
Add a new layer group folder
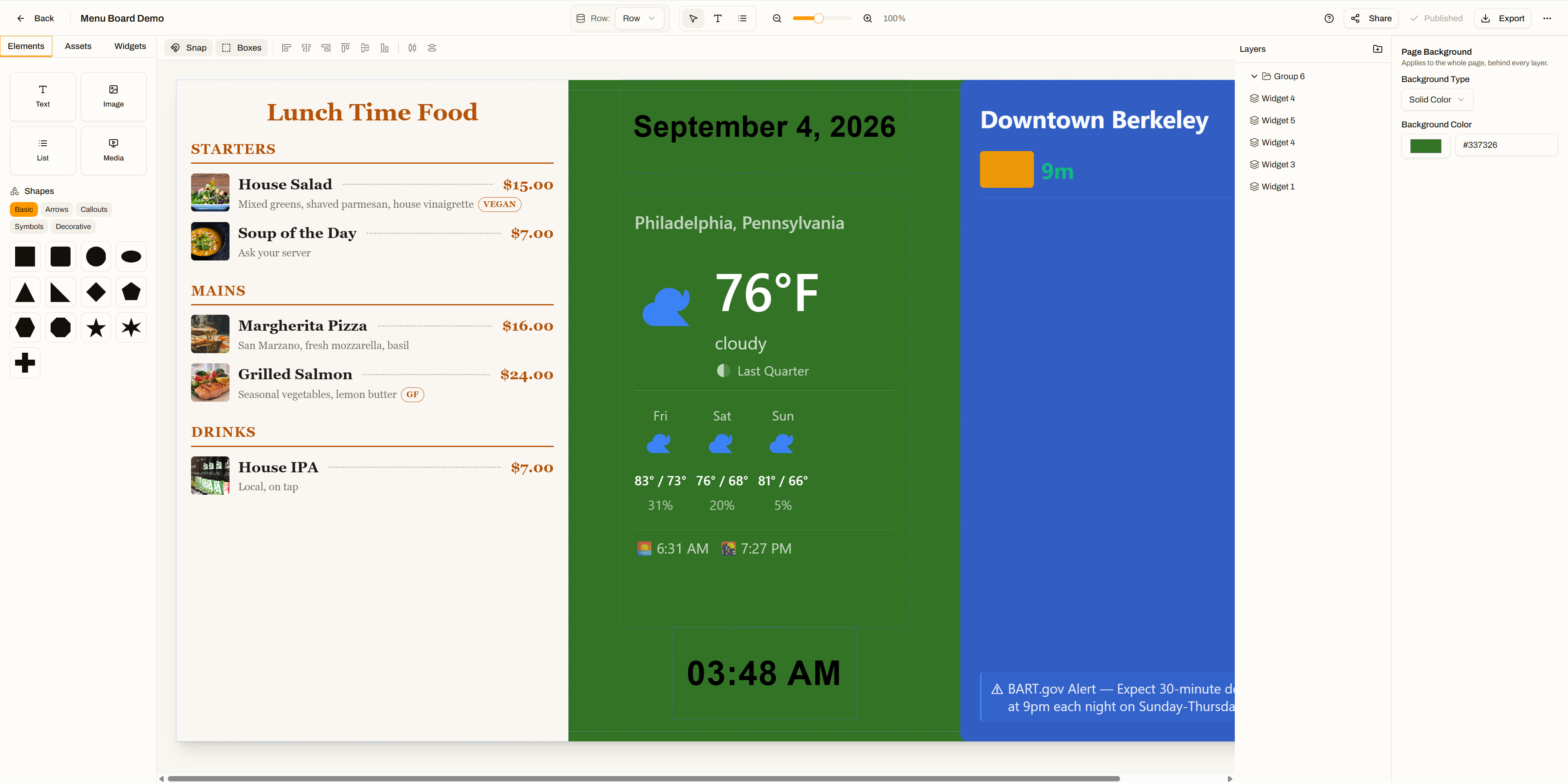[1377, 49]
